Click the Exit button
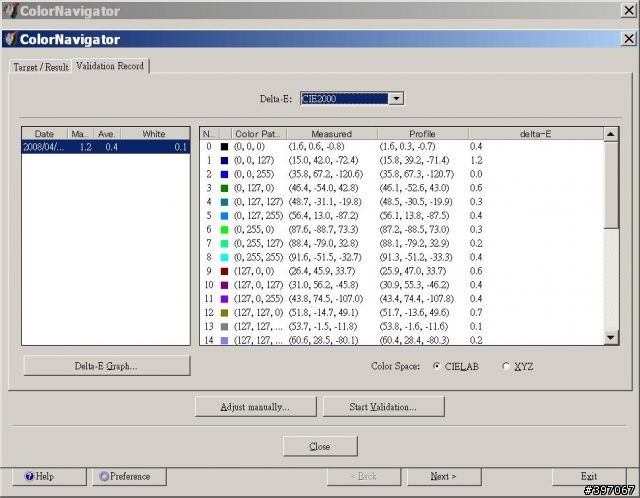Image resolution: width=640 pixels, height=498 pixels. click(x=589, y=476)
